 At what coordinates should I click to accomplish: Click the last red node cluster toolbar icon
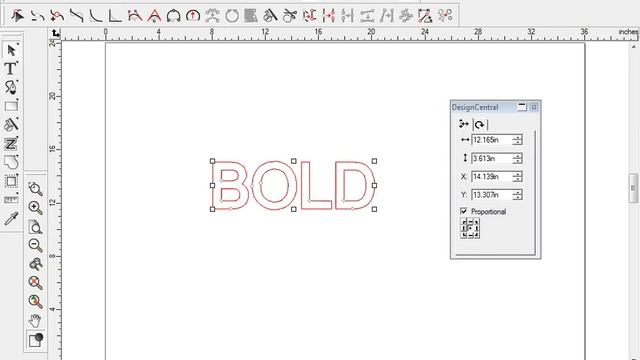[445, 16]
